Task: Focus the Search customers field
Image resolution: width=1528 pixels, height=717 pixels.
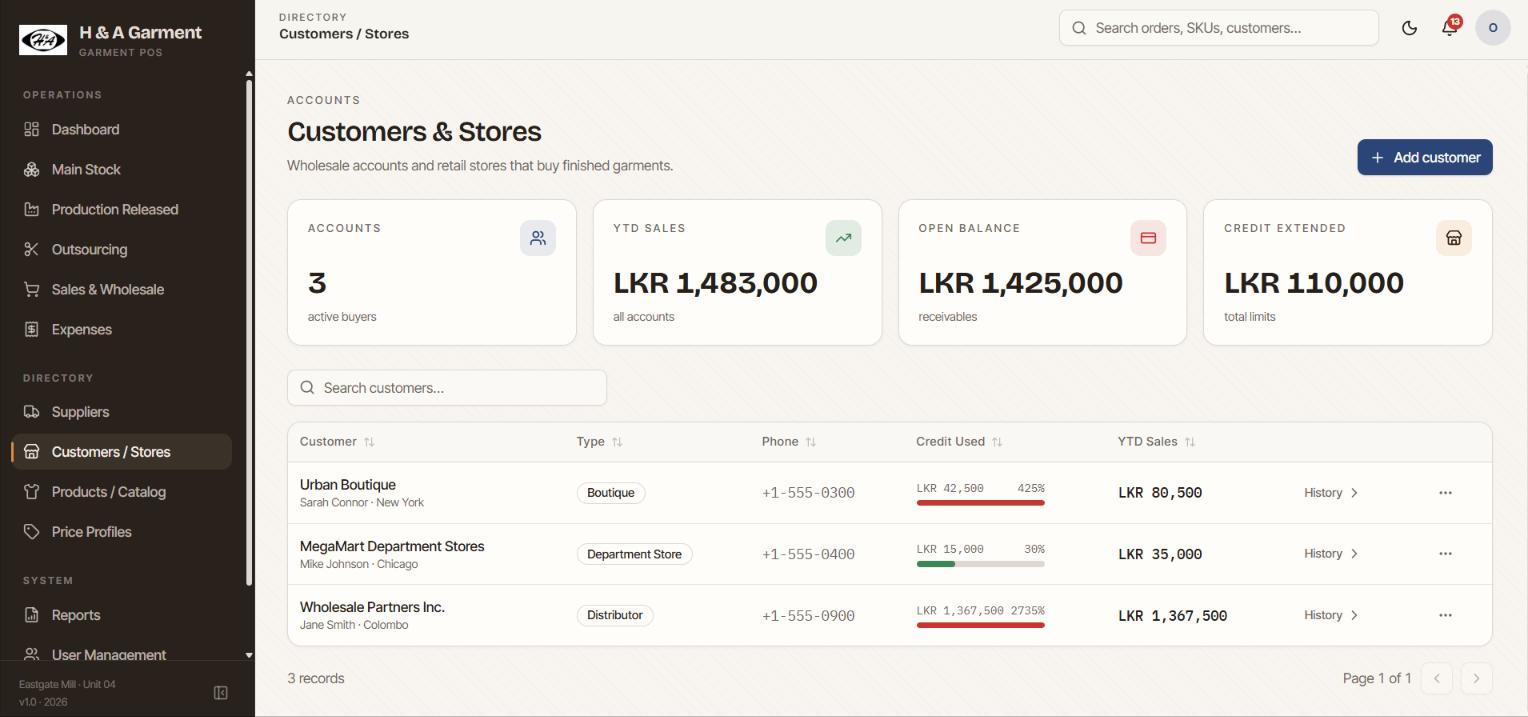Action: tap(447, 388)
